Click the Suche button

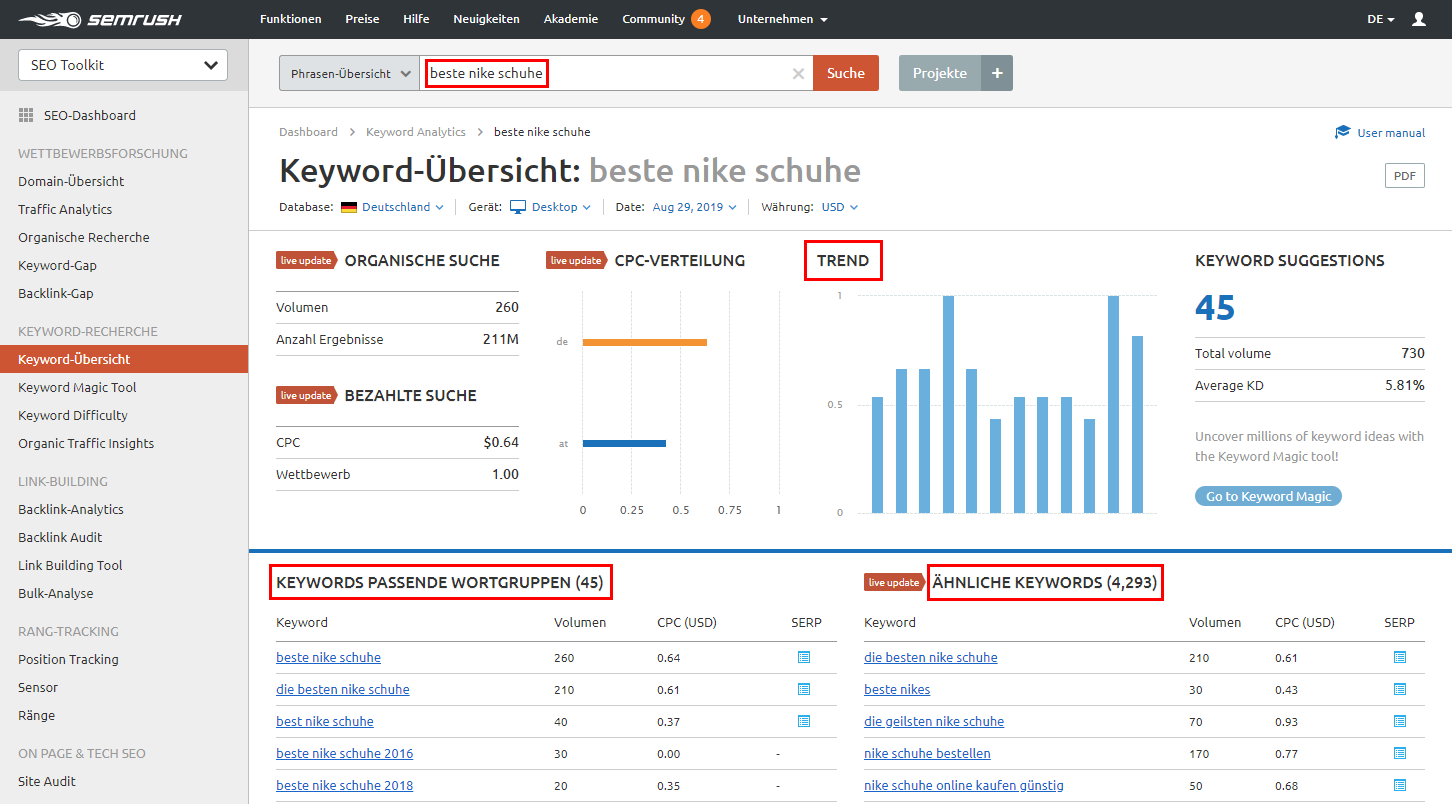(846, 73)
